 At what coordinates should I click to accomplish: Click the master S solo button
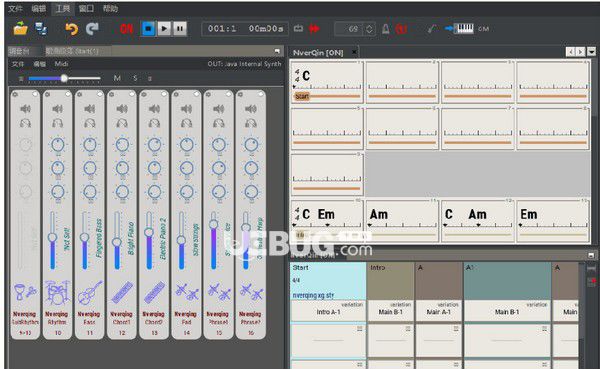click(x=135, y=78)
